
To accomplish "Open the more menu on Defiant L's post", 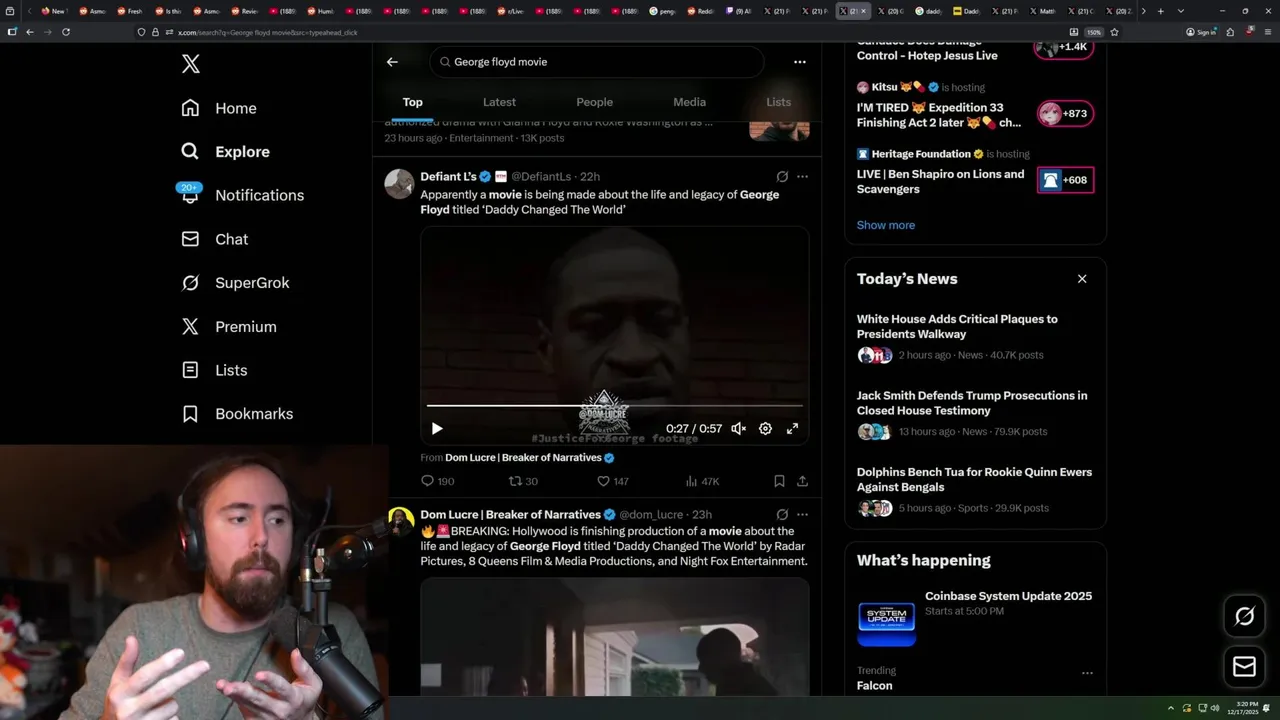I will click(x=802, y=177).
